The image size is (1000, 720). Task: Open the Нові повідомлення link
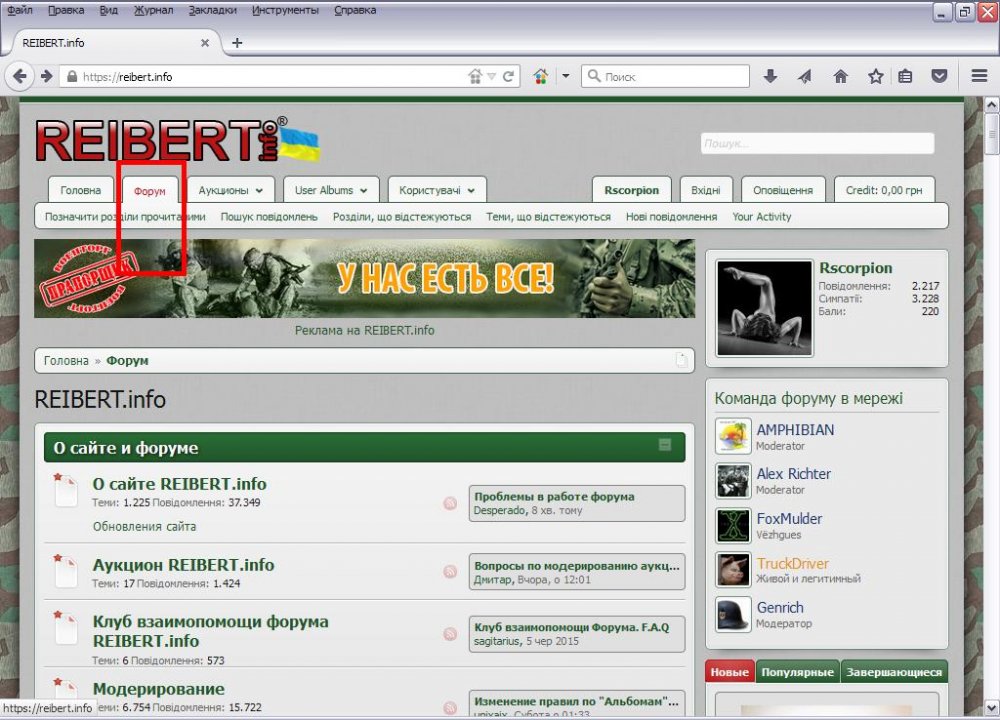coord(671,217)
